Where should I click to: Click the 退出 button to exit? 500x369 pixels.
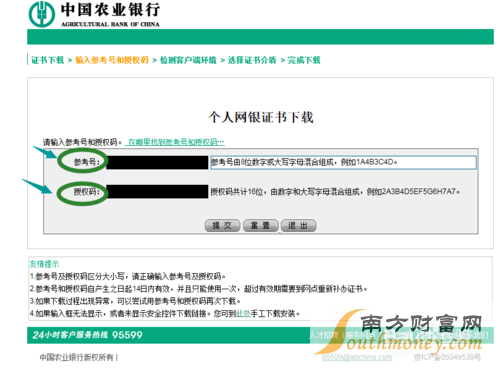pyautogui.click(x=298, y=226)
